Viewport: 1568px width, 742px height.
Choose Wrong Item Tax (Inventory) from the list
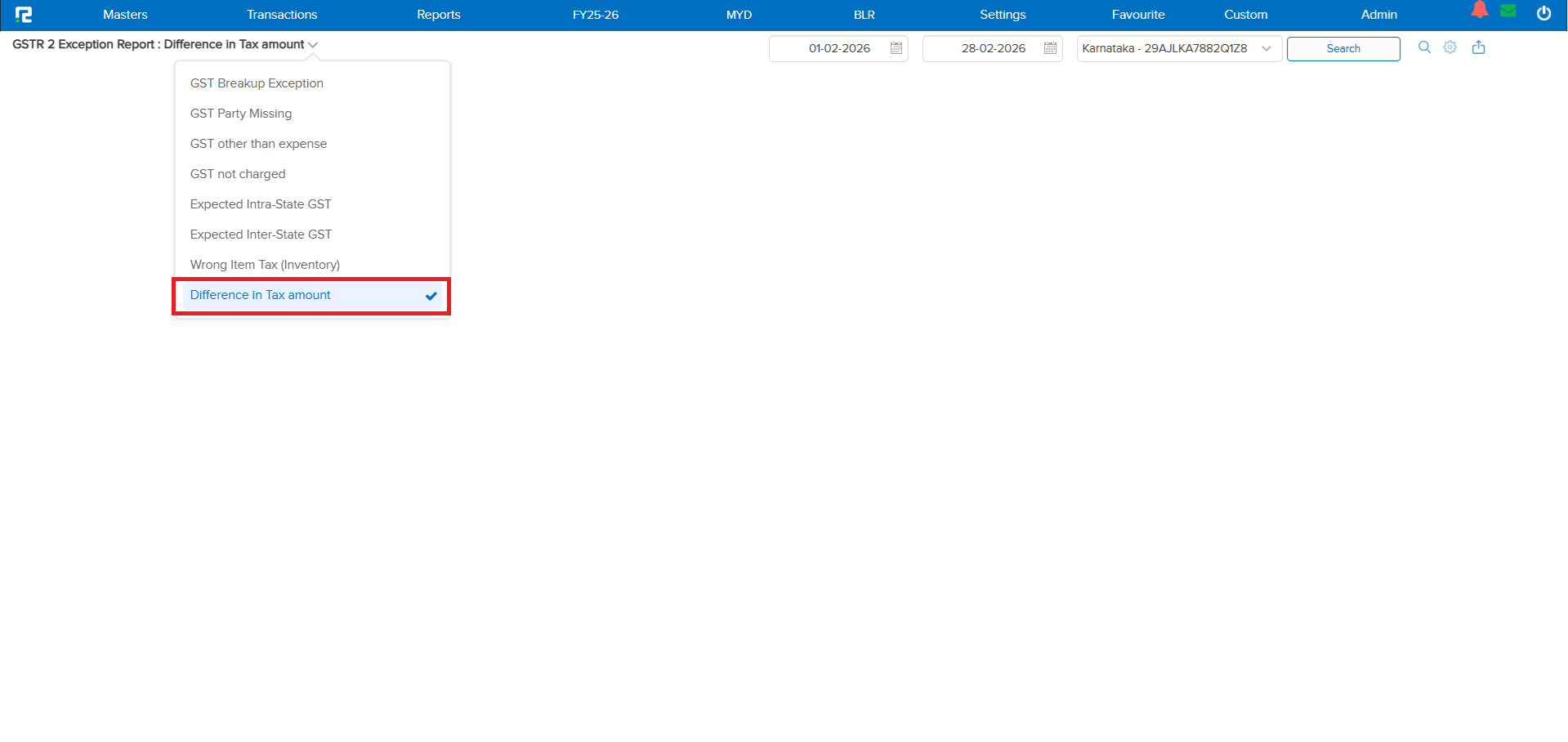tap(265, 264)
